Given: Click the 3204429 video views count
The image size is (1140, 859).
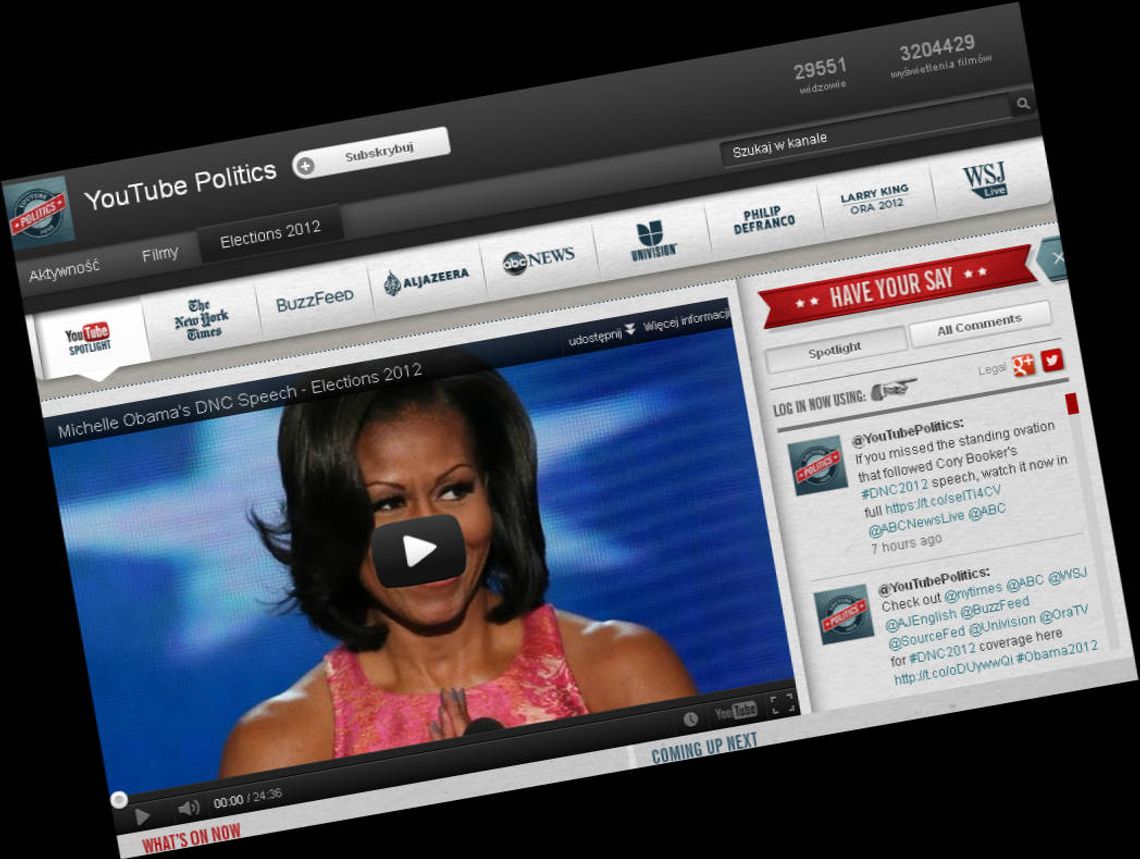Looking at the screenshot, I should 939,55.
